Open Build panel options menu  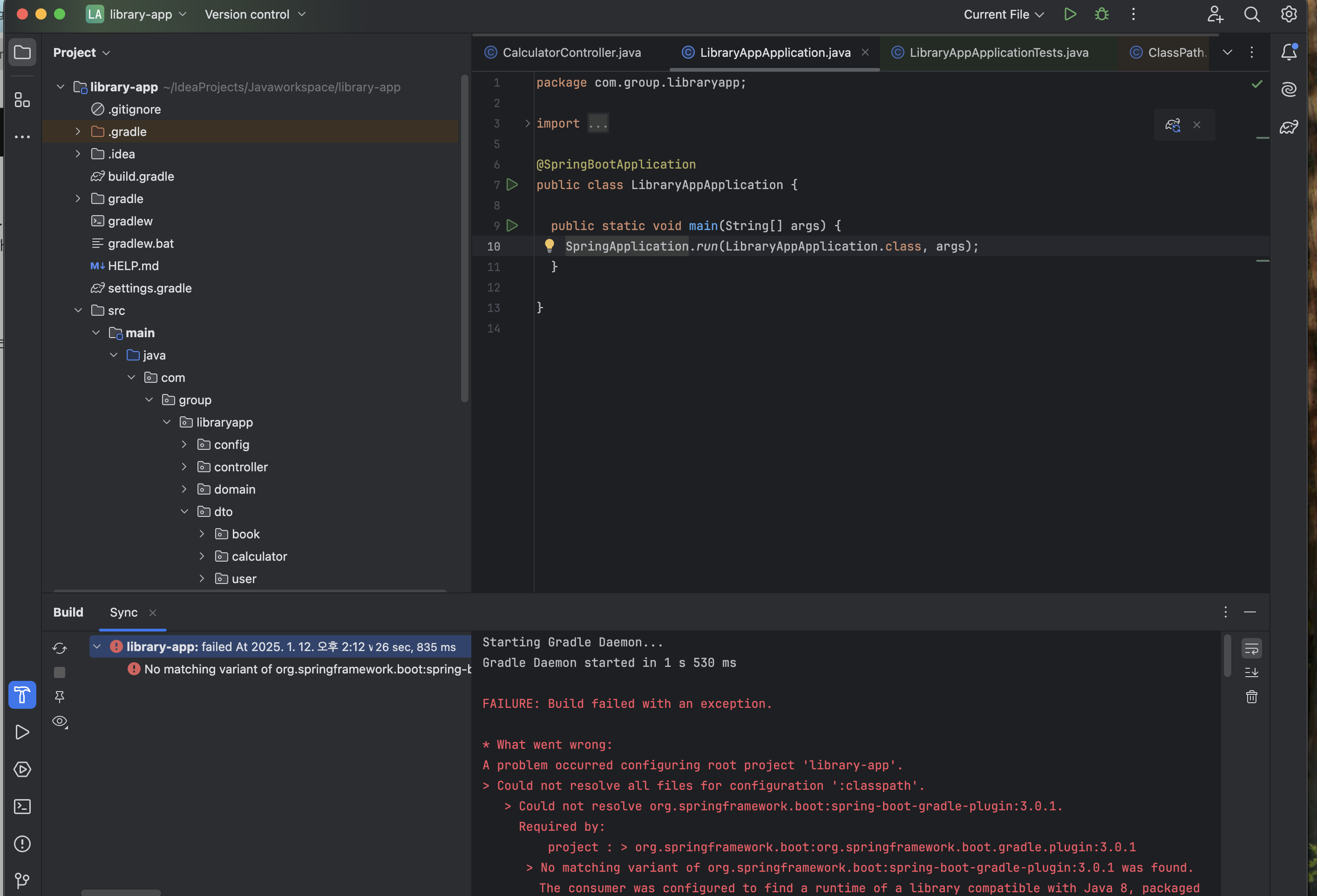click(x=1225, y=612)
